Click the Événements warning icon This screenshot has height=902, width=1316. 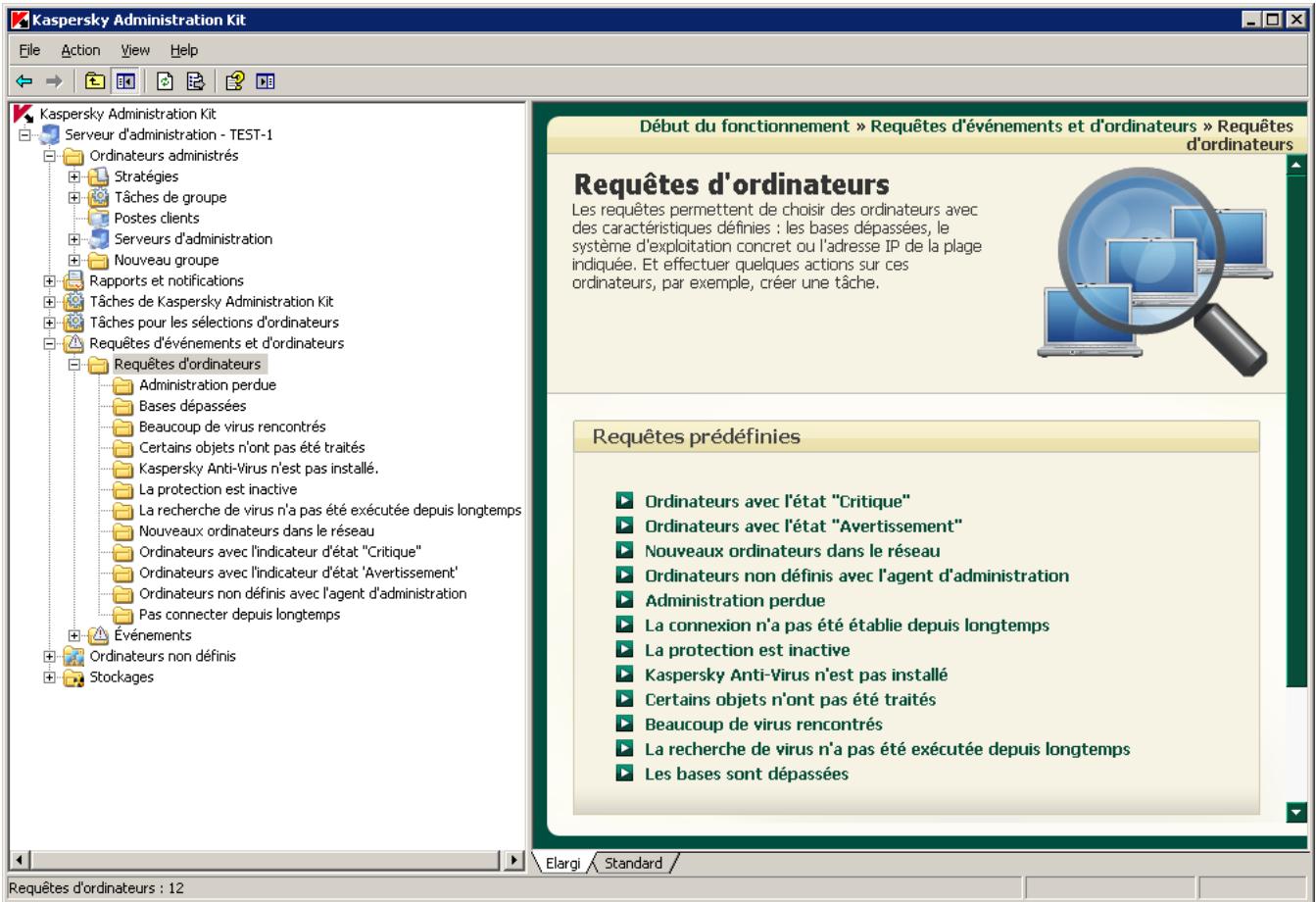click(x=99, y=635)
